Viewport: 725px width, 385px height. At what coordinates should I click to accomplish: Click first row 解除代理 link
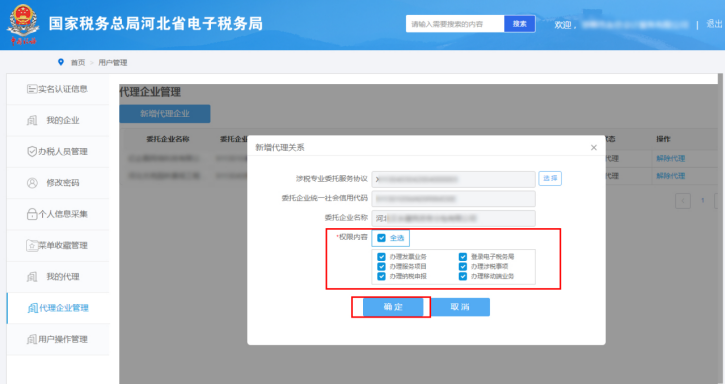tap(670, 159)
